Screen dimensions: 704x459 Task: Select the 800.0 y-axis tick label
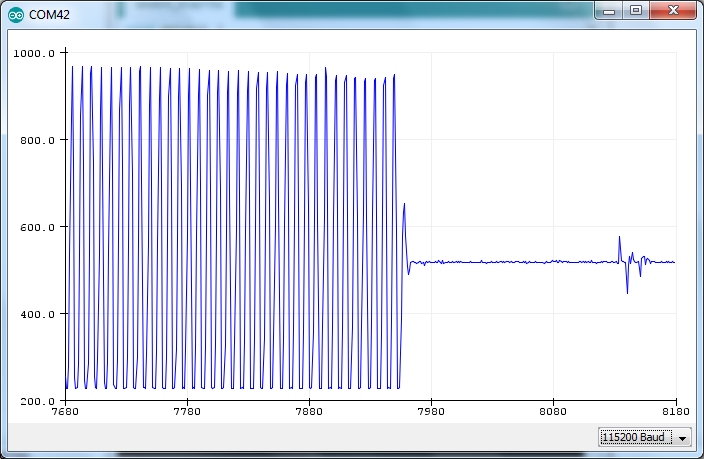[41, 140]
